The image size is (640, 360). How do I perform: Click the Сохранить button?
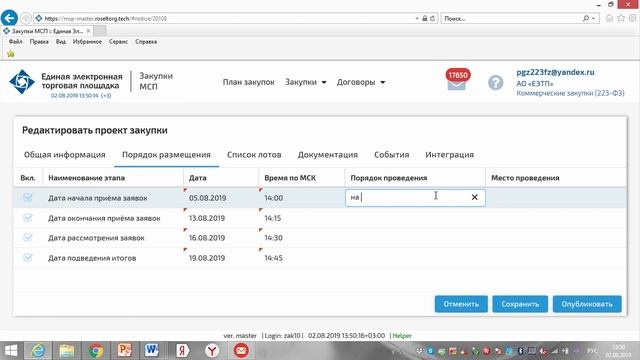[520, 304]
